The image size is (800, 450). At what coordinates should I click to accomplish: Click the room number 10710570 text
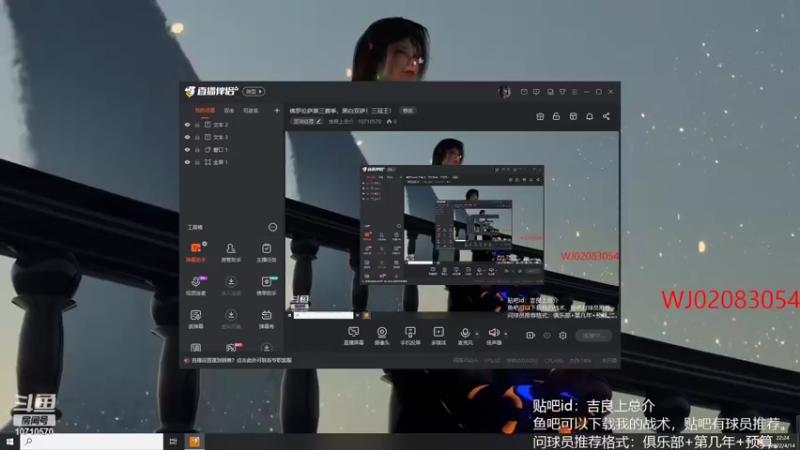point(369,121)
